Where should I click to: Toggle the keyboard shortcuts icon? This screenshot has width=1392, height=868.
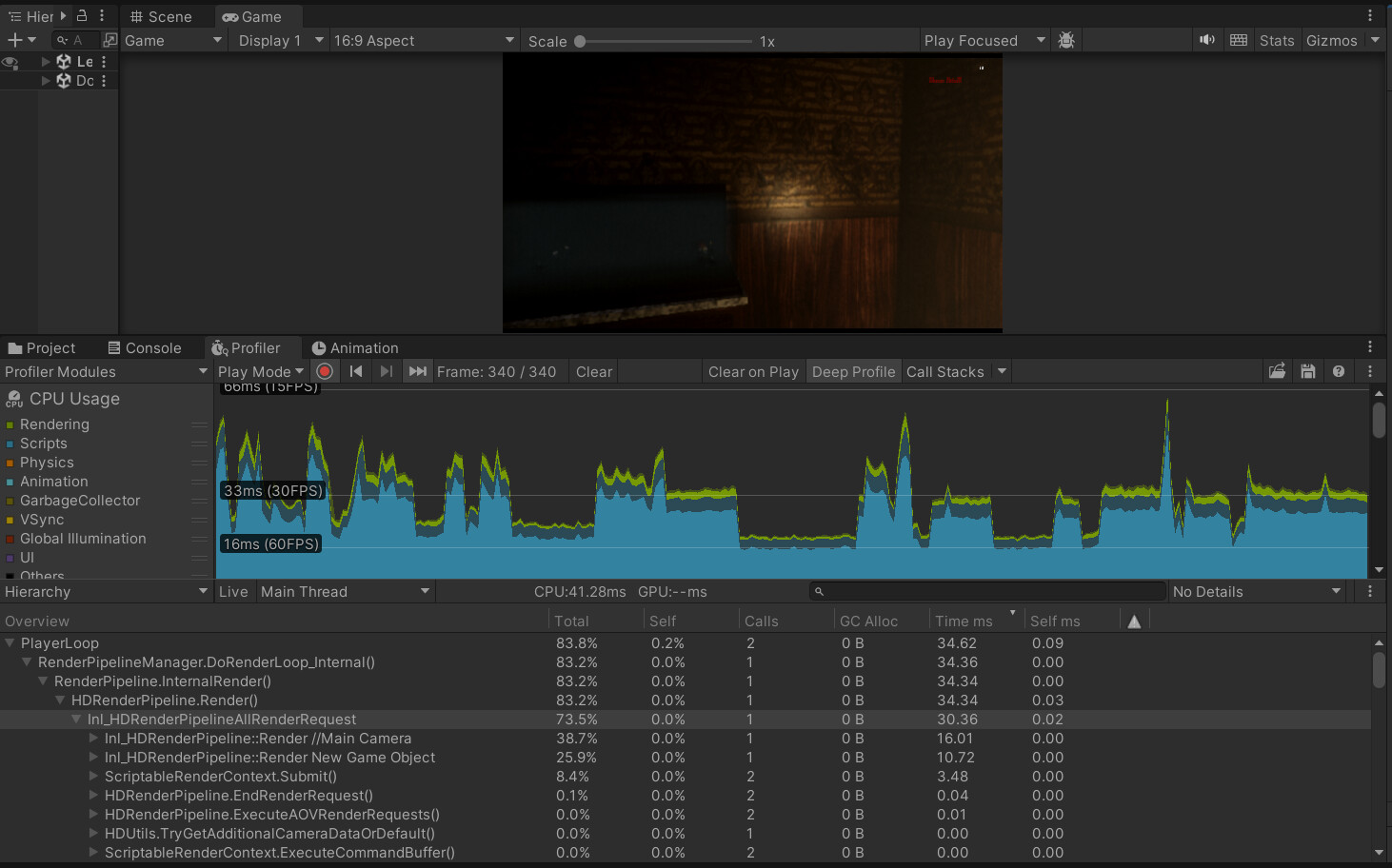(x=1239, y=40)
